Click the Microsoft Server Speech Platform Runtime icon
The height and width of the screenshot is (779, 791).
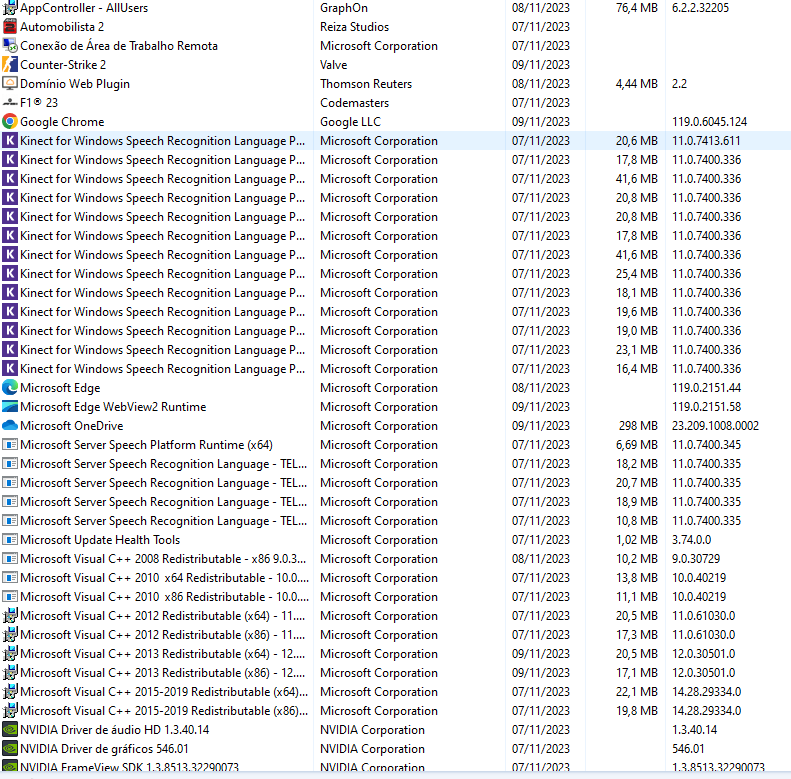click(10, 444)
